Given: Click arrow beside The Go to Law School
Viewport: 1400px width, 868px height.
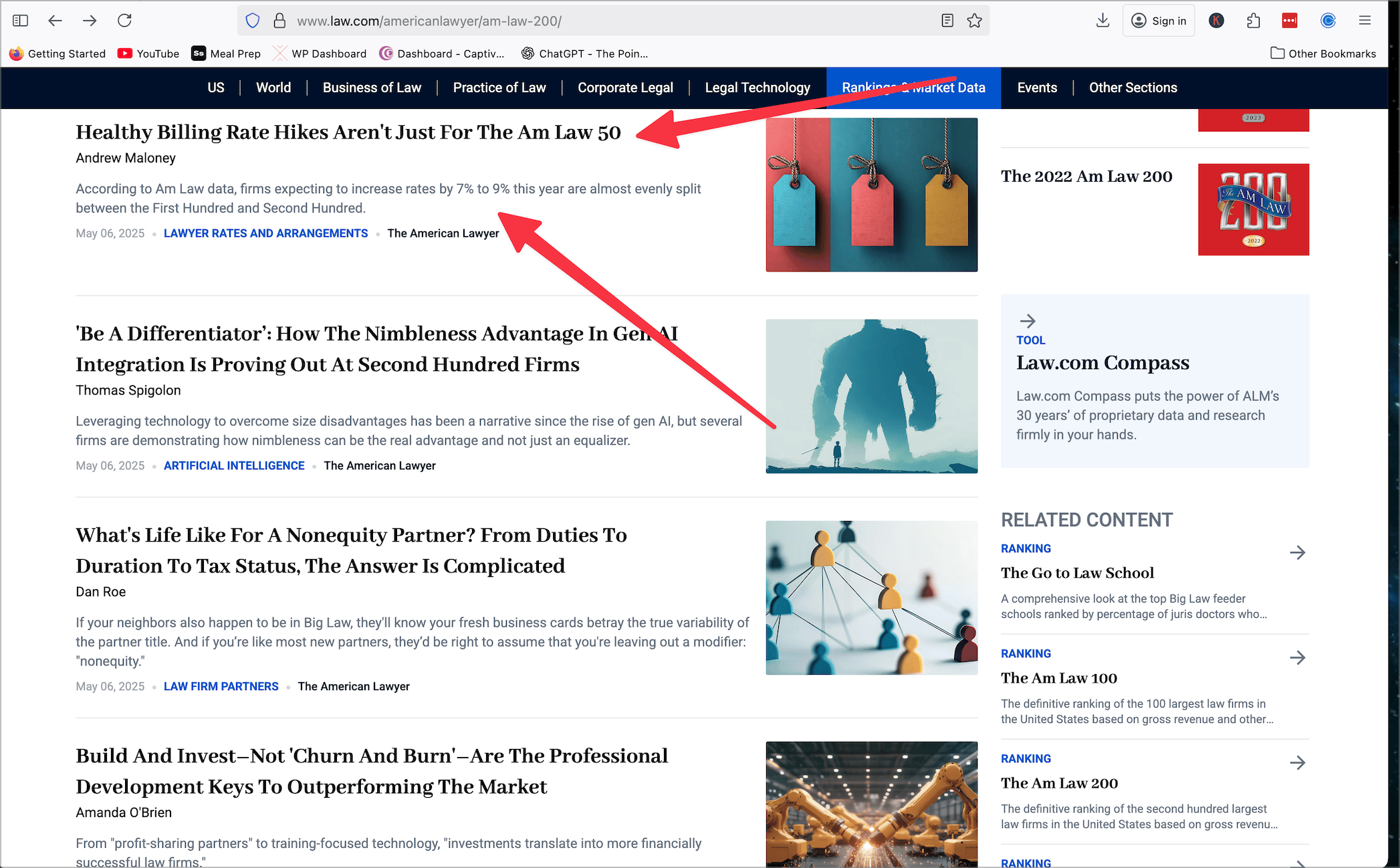Looking at the screenshot, I should point(1297,552).
